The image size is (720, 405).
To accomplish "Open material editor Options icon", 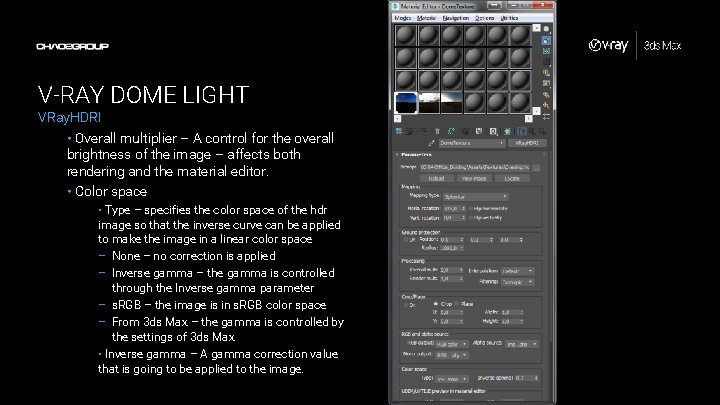I will [546, 95].
